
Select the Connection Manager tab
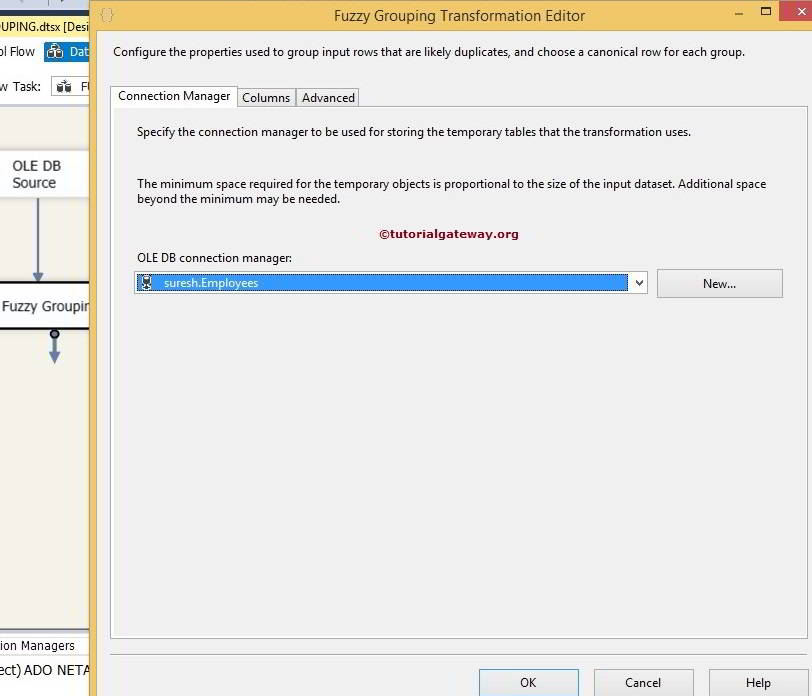click(174, 96)
